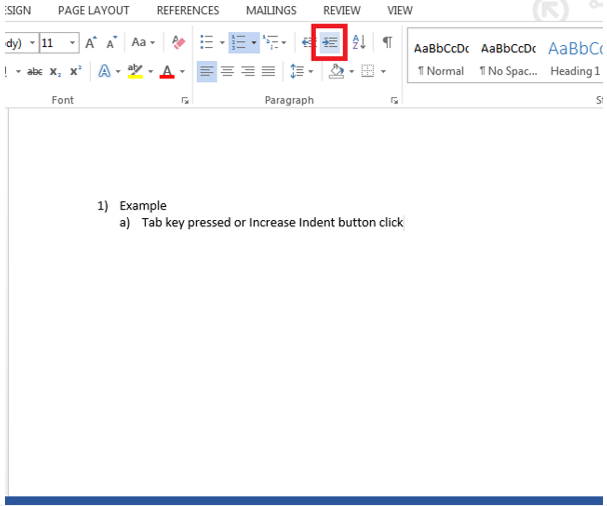
Task: Open the underline style dropdown arrow
Action: (18, 72)
